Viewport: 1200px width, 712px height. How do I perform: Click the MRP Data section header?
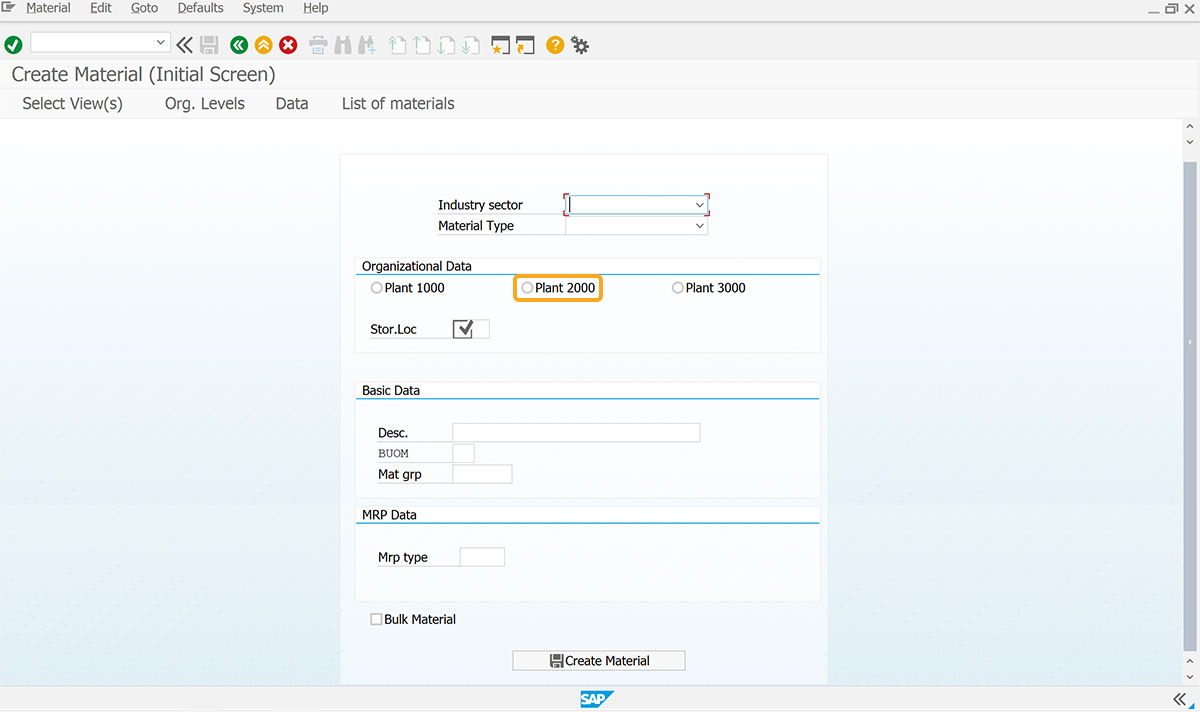click(389, 515)
